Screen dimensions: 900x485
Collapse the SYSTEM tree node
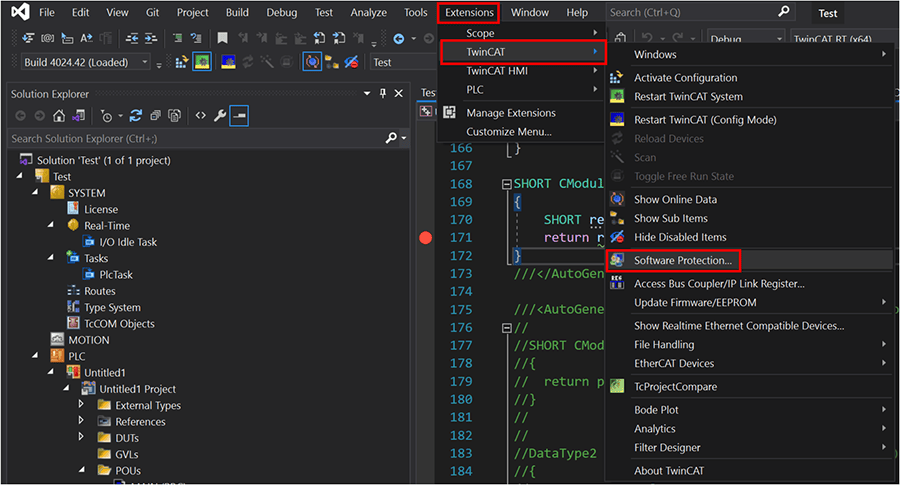coord(36,192)
